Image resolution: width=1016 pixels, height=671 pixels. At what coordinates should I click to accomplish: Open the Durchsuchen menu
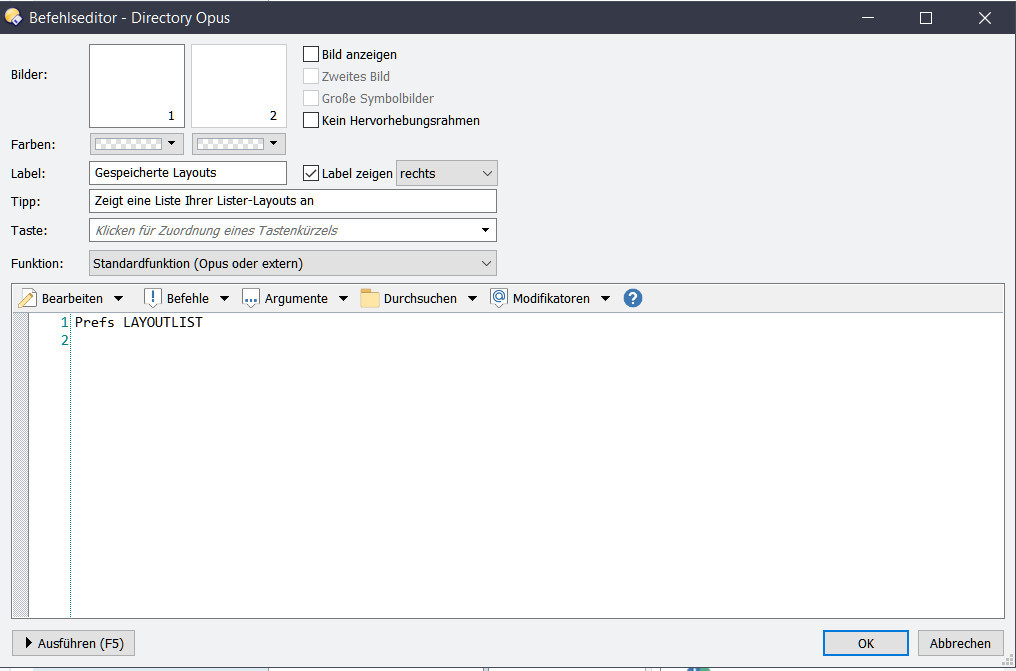tap(420, 299)
